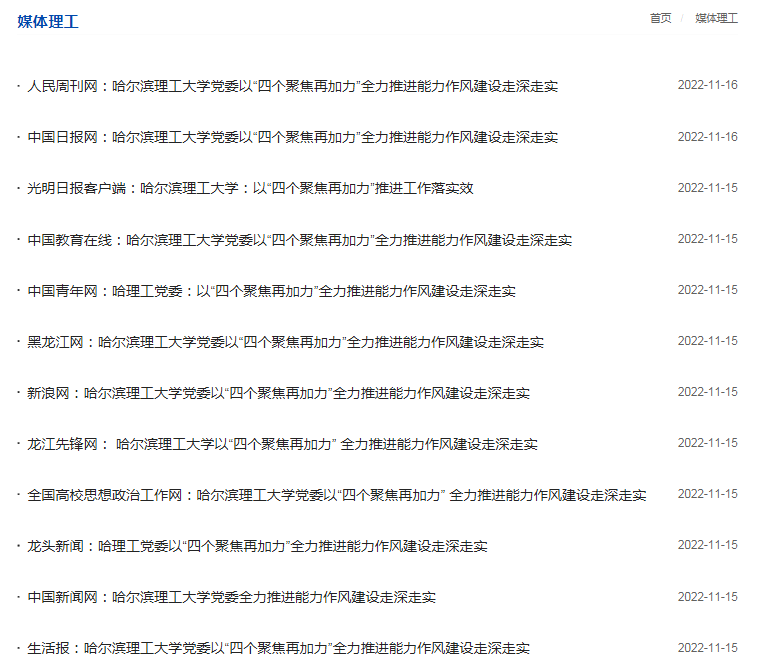Screen dimensions: 757x668
Task: Click the date next to 中国新闻网 article
Action: coord(707,597)
